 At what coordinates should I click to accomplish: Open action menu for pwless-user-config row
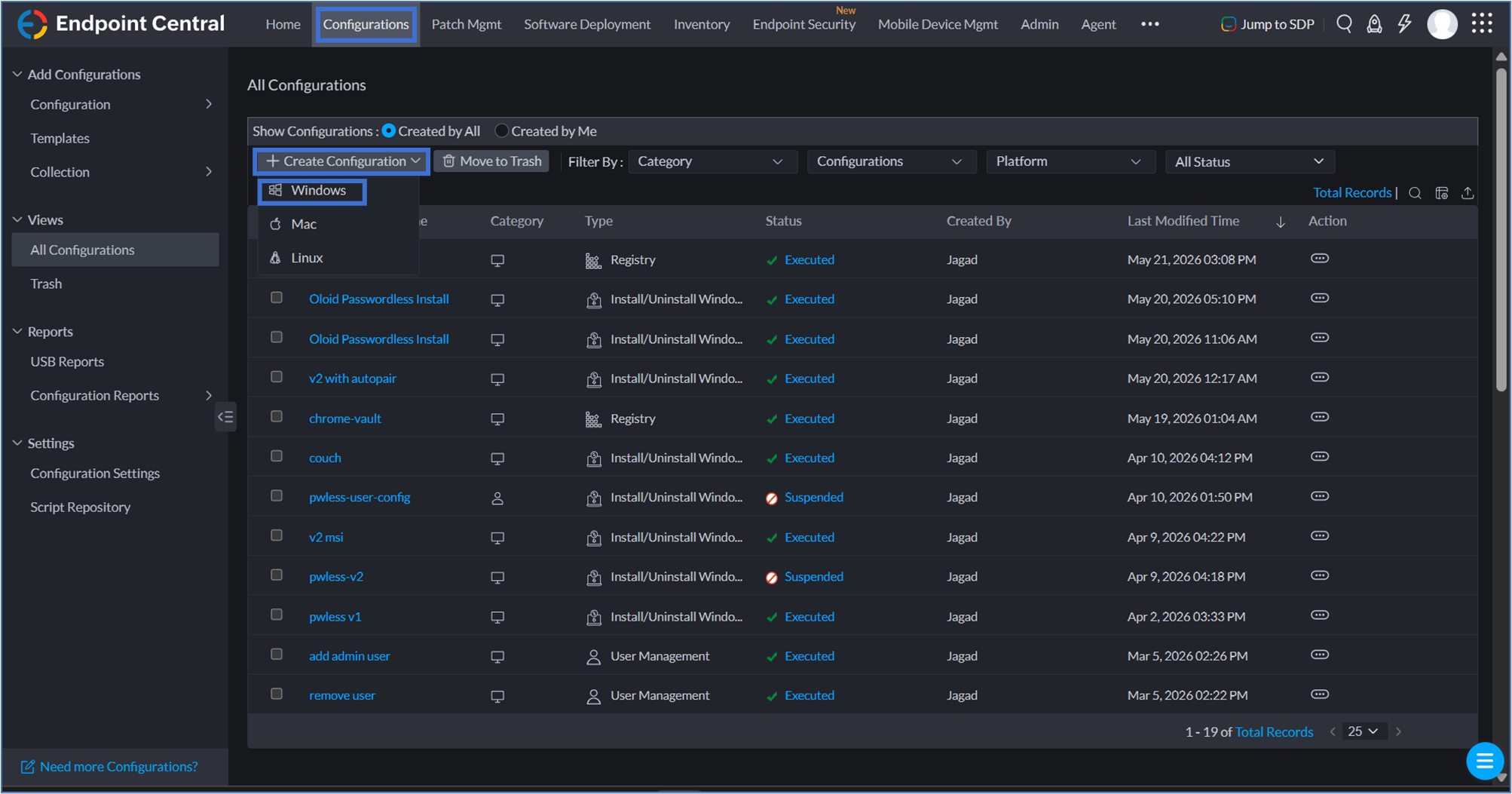pyautogui.click(x=1319, y=496)
